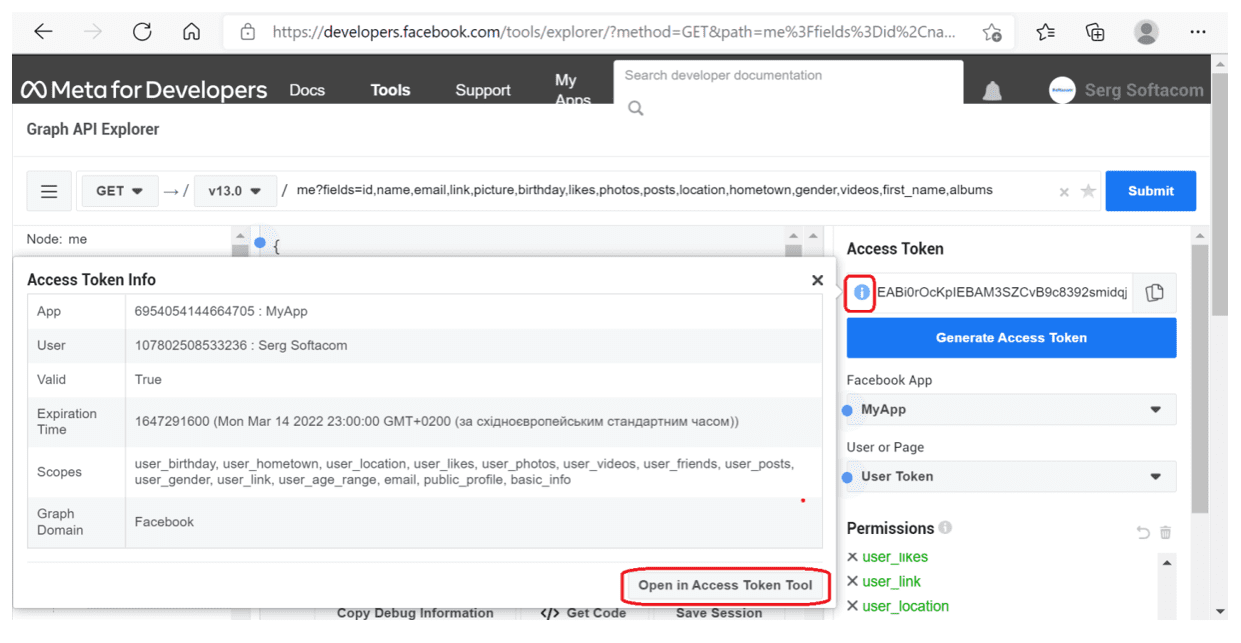Open the Docs menu
Viewport: 1241px width, 643px height.
[x=307, y=90]
